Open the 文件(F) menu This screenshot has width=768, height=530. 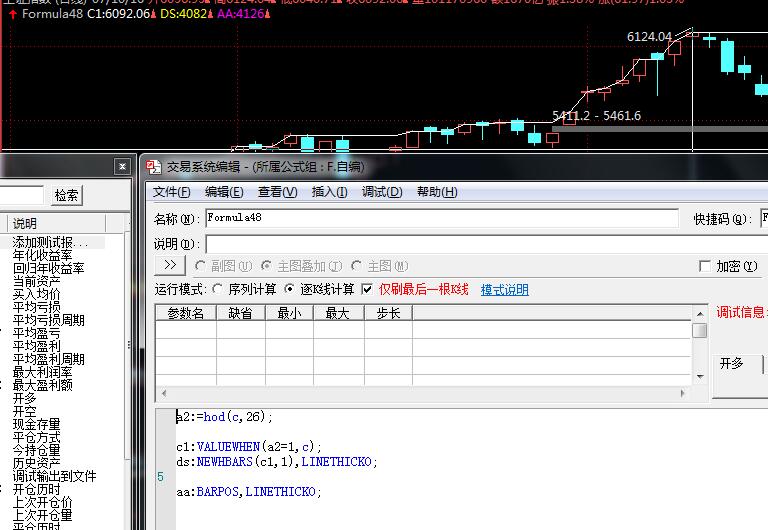[x=171, y=192]
